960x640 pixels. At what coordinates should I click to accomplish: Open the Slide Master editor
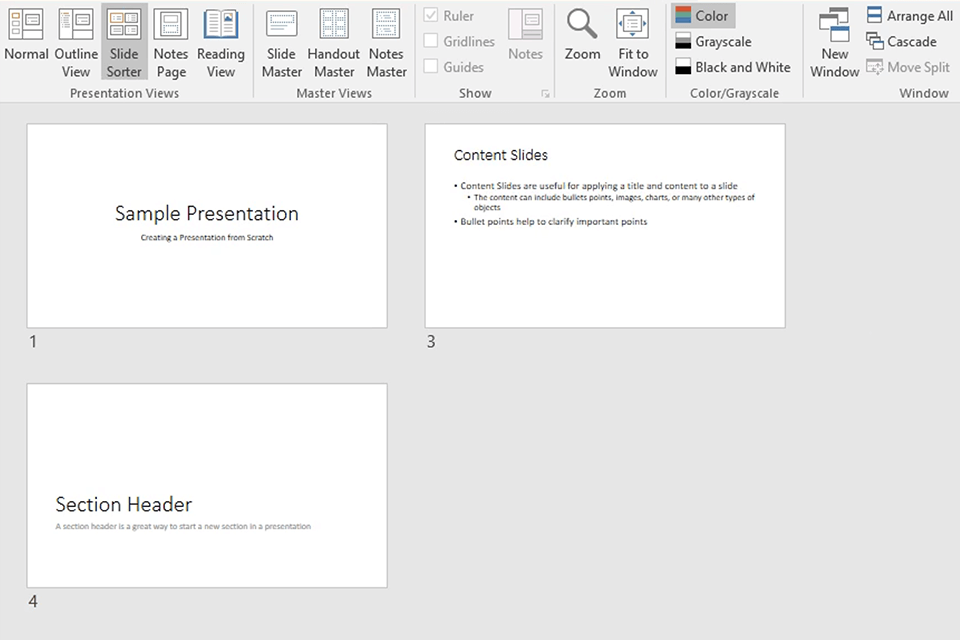(281, 42)
